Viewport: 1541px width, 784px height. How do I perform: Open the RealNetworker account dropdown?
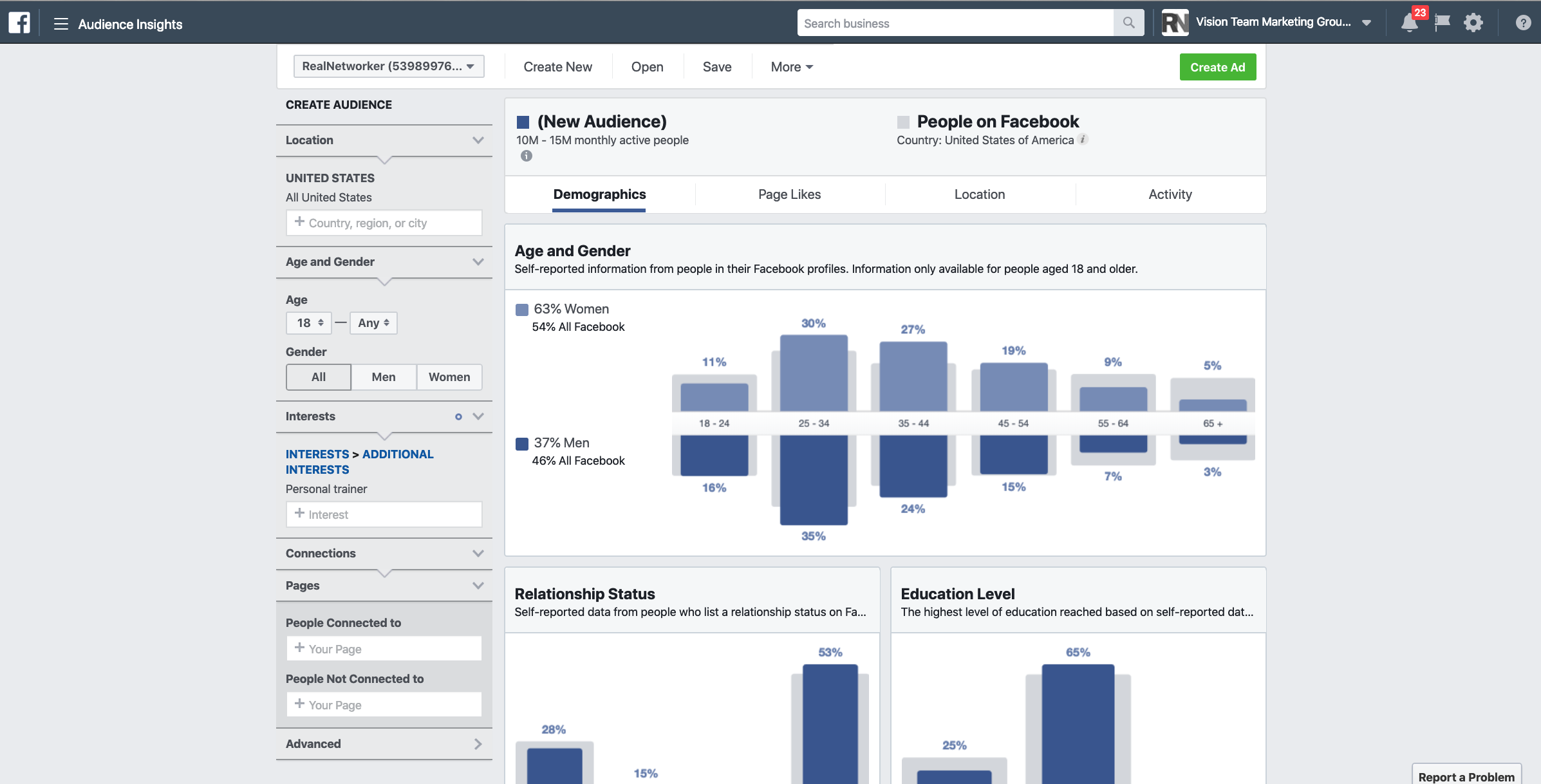point(389,66)
